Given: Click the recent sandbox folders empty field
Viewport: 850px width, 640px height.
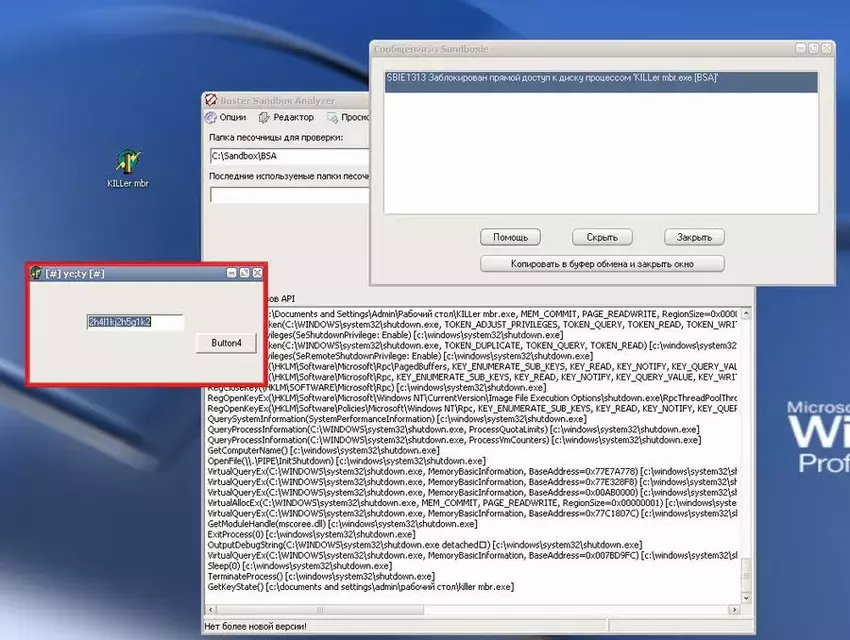Looking at the screenshot, I should point(289,195).
